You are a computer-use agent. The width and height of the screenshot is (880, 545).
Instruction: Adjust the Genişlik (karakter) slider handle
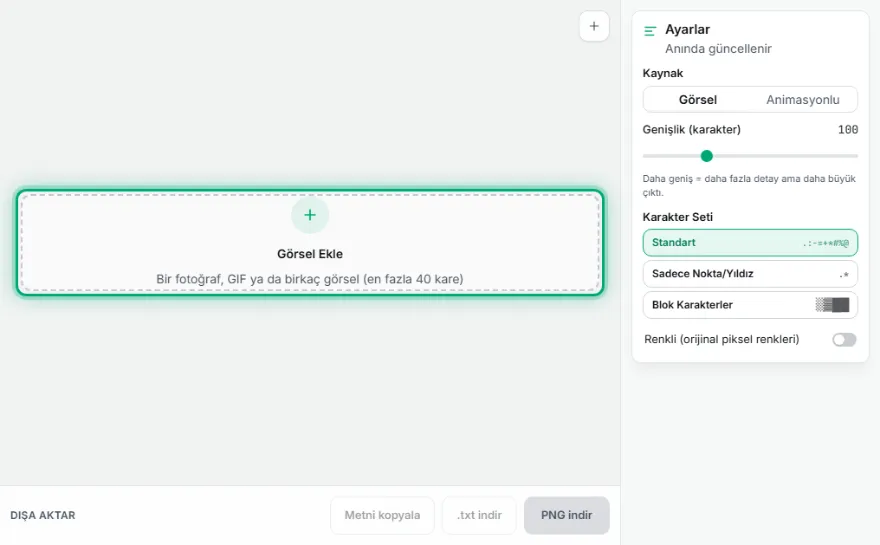tap(707, 156)
